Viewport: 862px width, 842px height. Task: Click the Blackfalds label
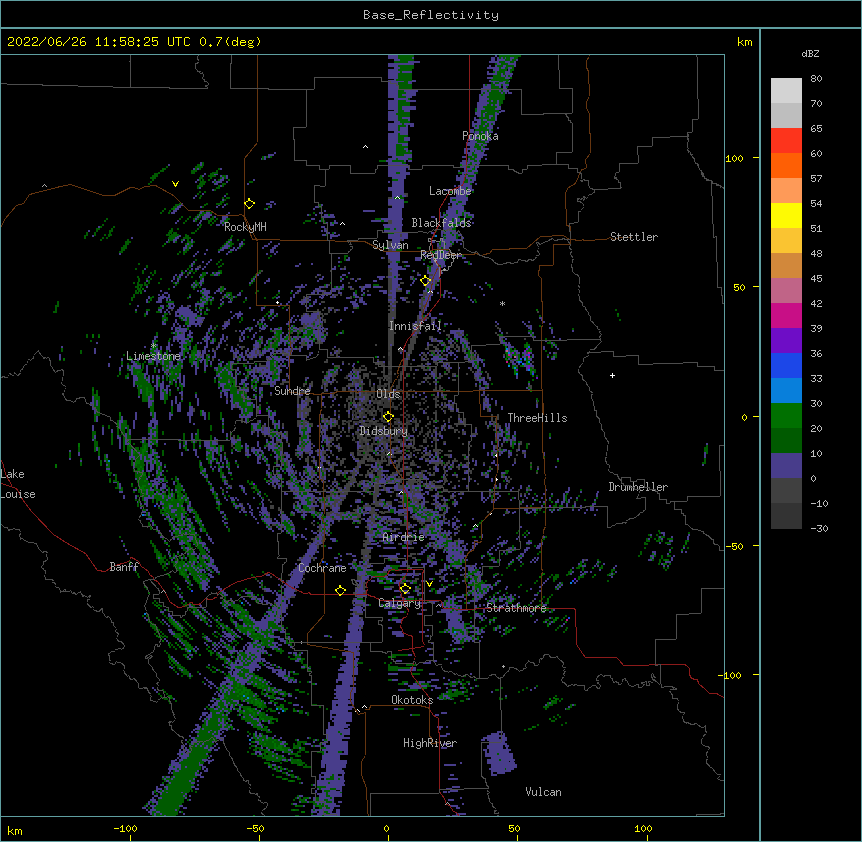coord(441,223)
